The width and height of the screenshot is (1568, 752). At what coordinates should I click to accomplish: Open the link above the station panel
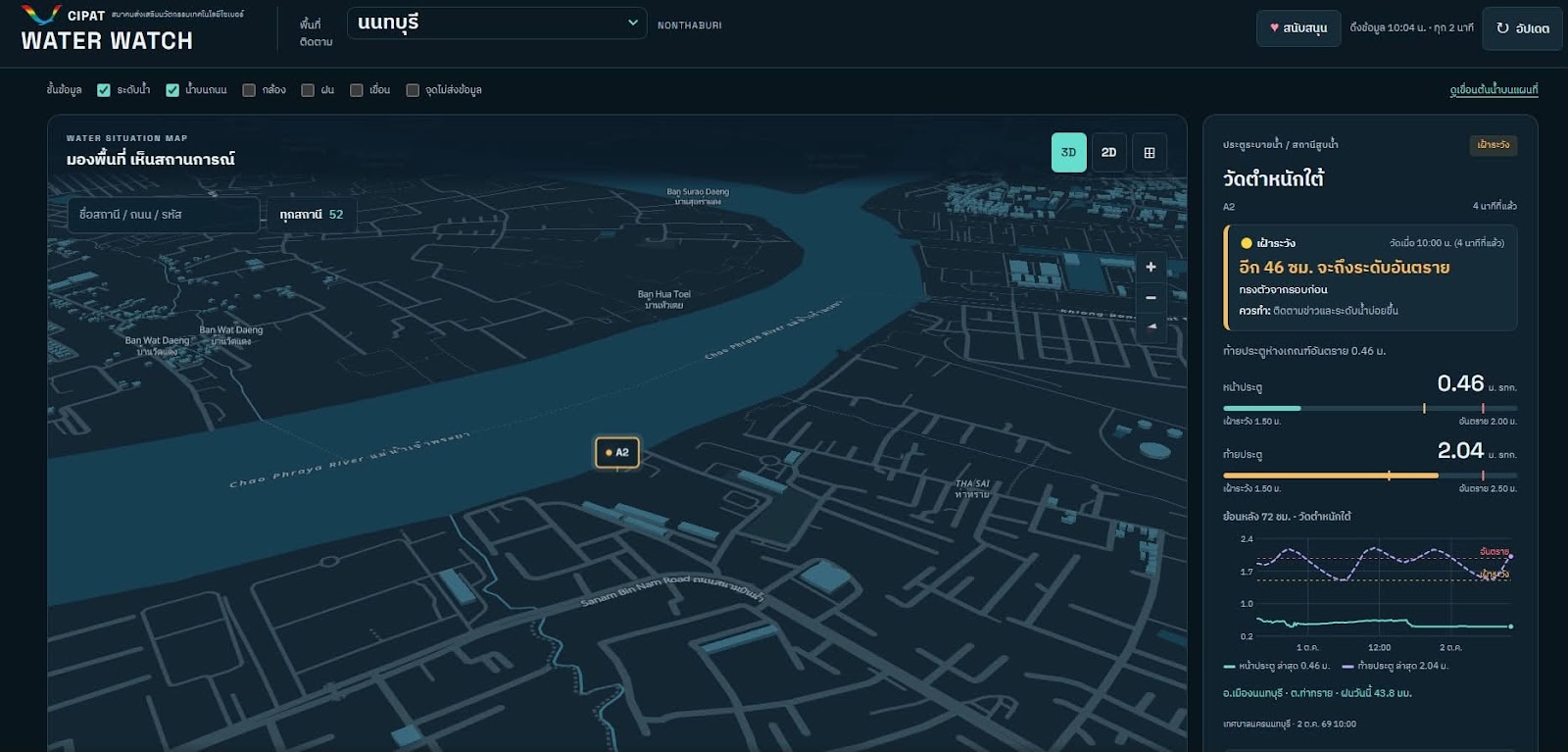point(1494,90)
